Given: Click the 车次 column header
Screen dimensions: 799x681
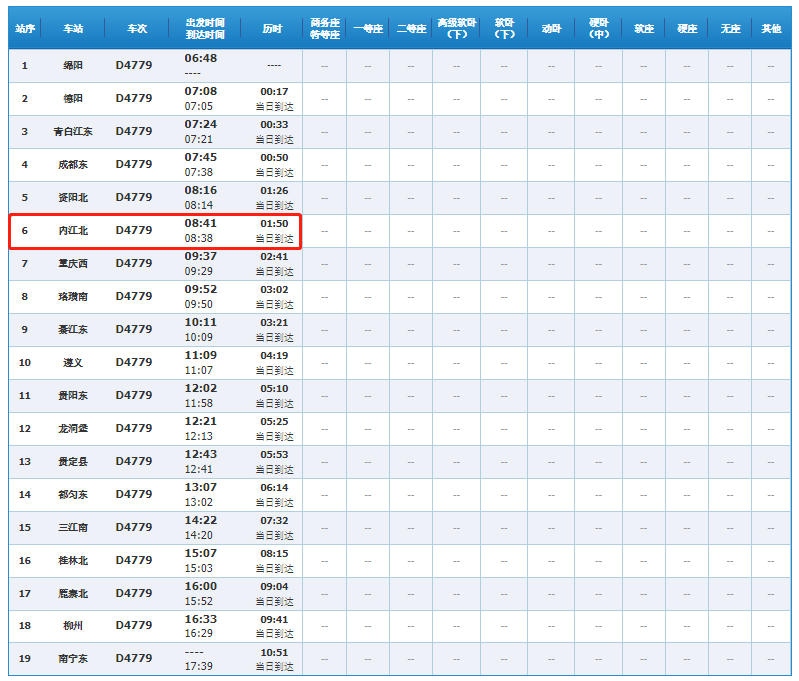Looking at the screenshot, I should point(136,29).
